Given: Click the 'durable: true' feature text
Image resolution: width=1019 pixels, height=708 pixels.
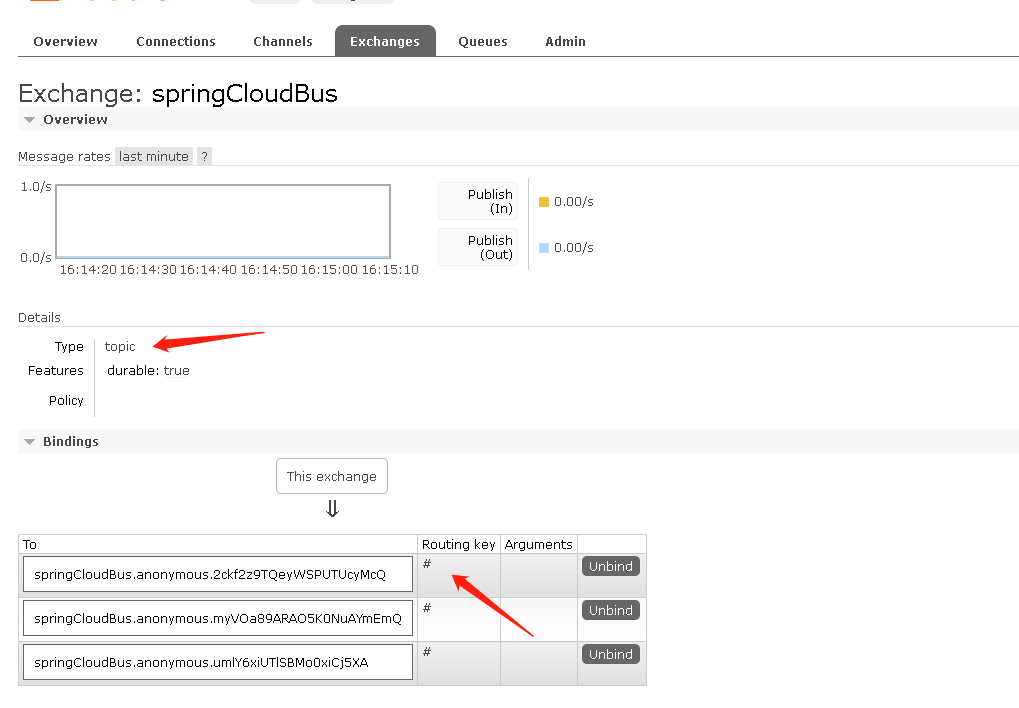Looking at the screenshot, I should click(148, 371).
